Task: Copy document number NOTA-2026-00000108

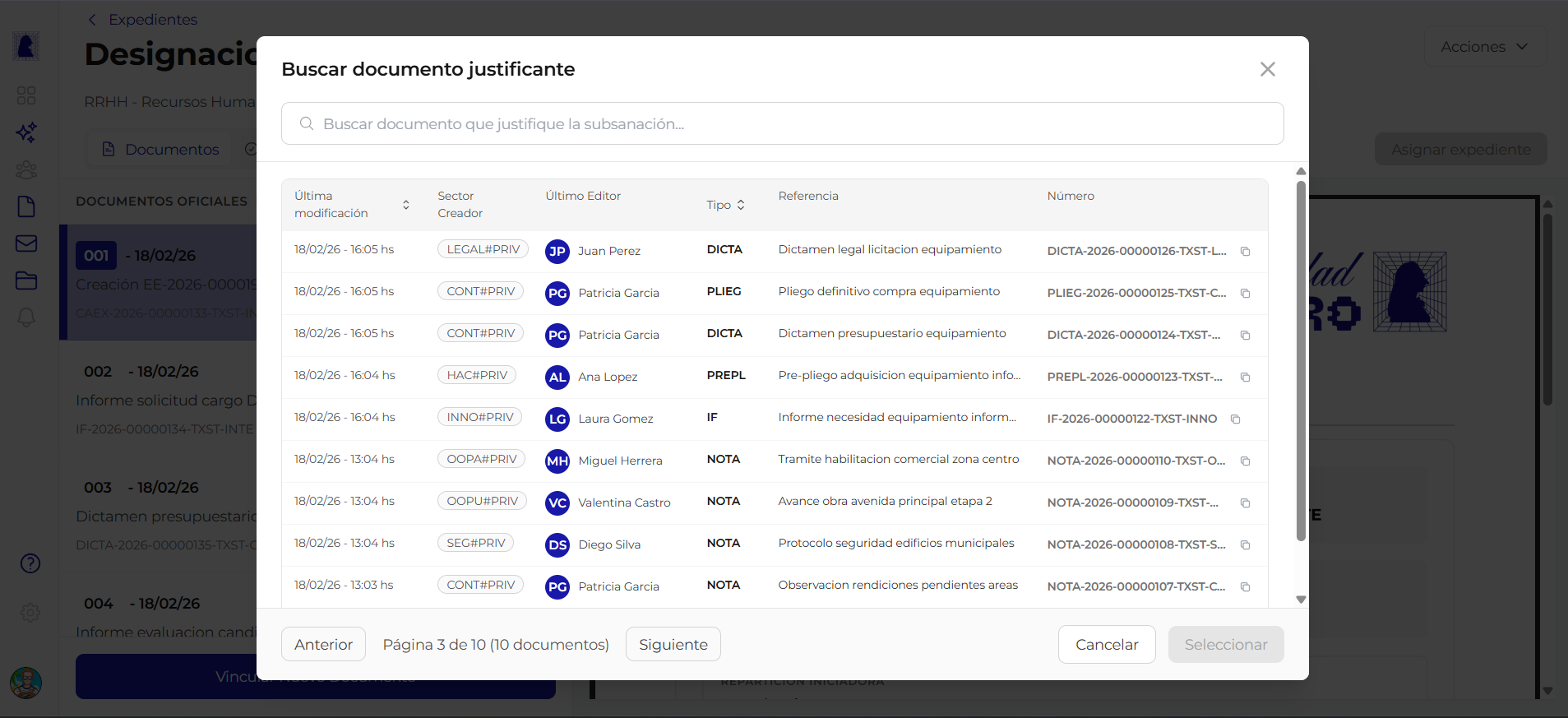Action: pos(1245,545)
